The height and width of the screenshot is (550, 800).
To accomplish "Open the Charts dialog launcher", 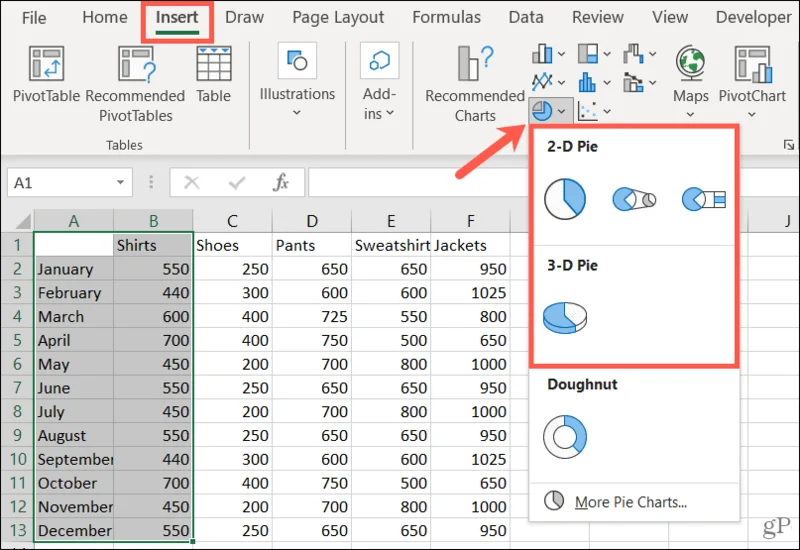I will (789, 145).
